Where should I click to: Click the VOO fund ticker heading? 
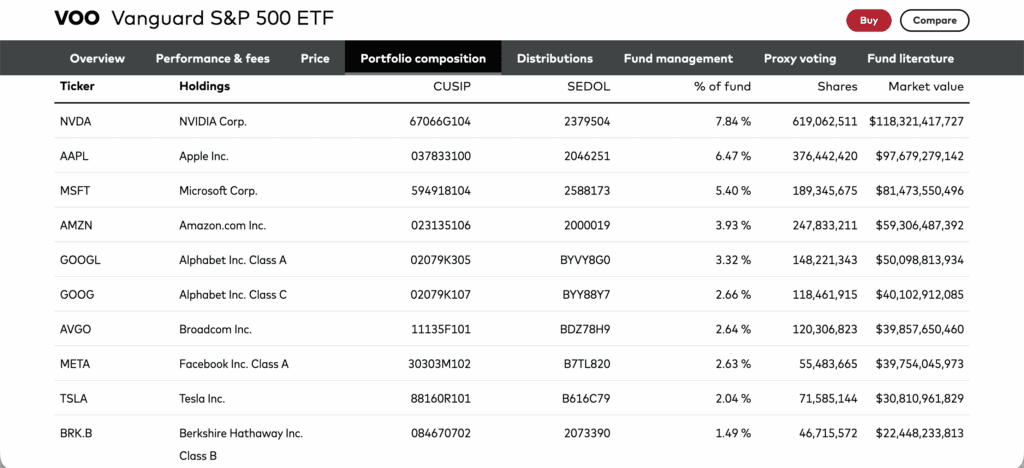(76, 19)
